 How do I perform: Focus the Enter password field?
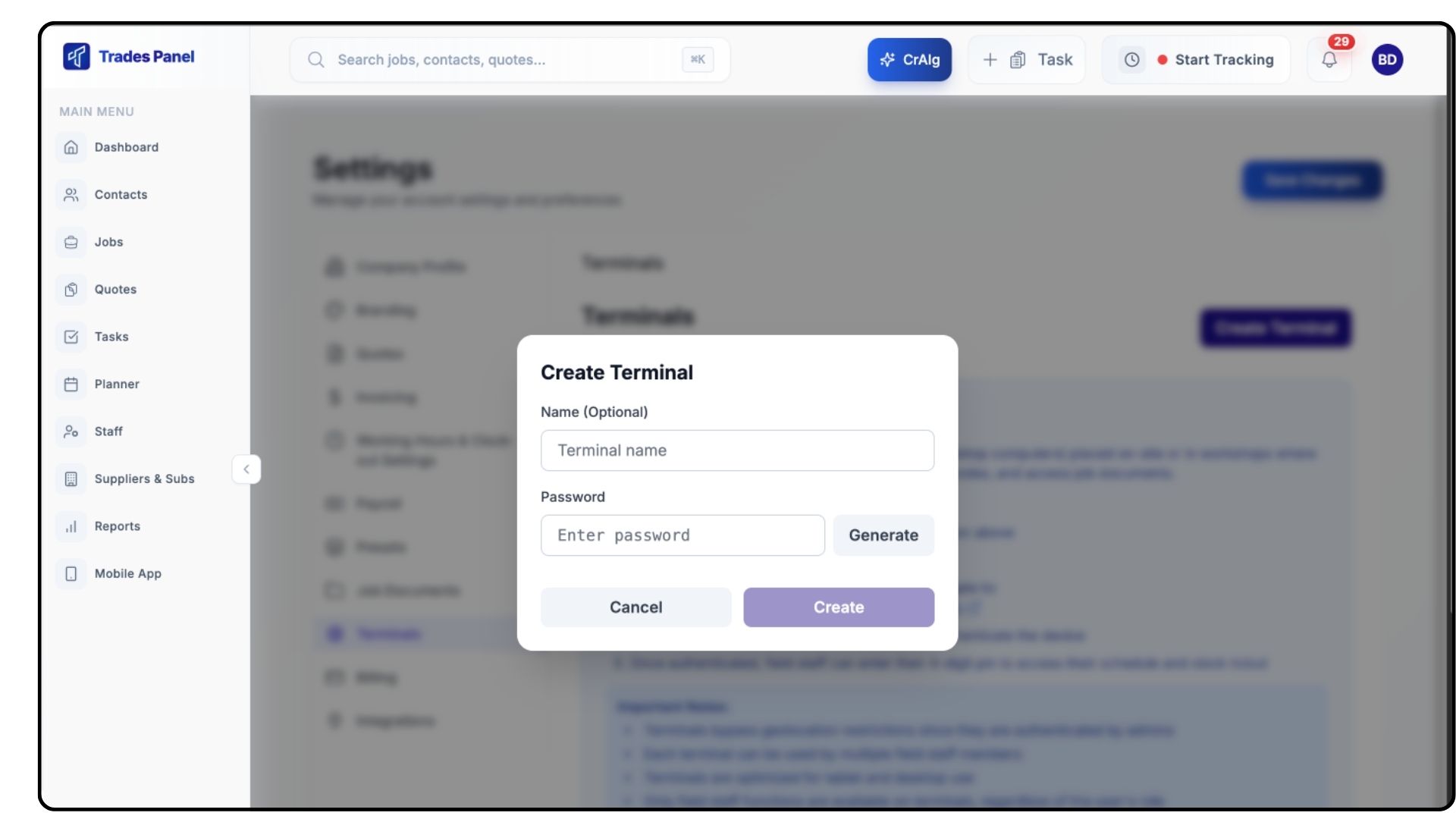pos(682,535)
